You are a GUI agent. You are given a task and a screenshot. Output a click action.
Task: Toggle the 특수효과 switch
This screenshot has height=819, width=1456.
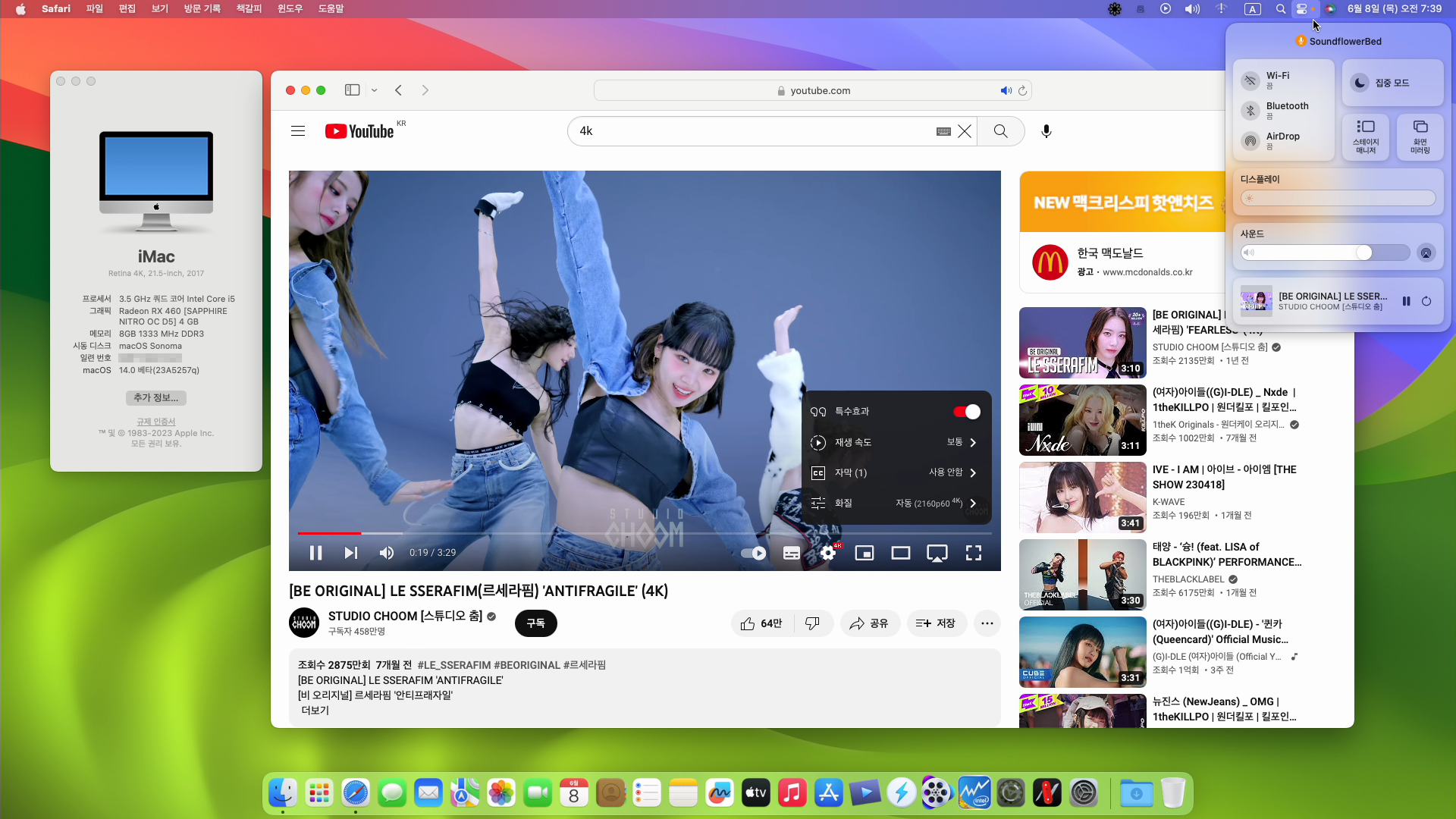pos(967,411)
